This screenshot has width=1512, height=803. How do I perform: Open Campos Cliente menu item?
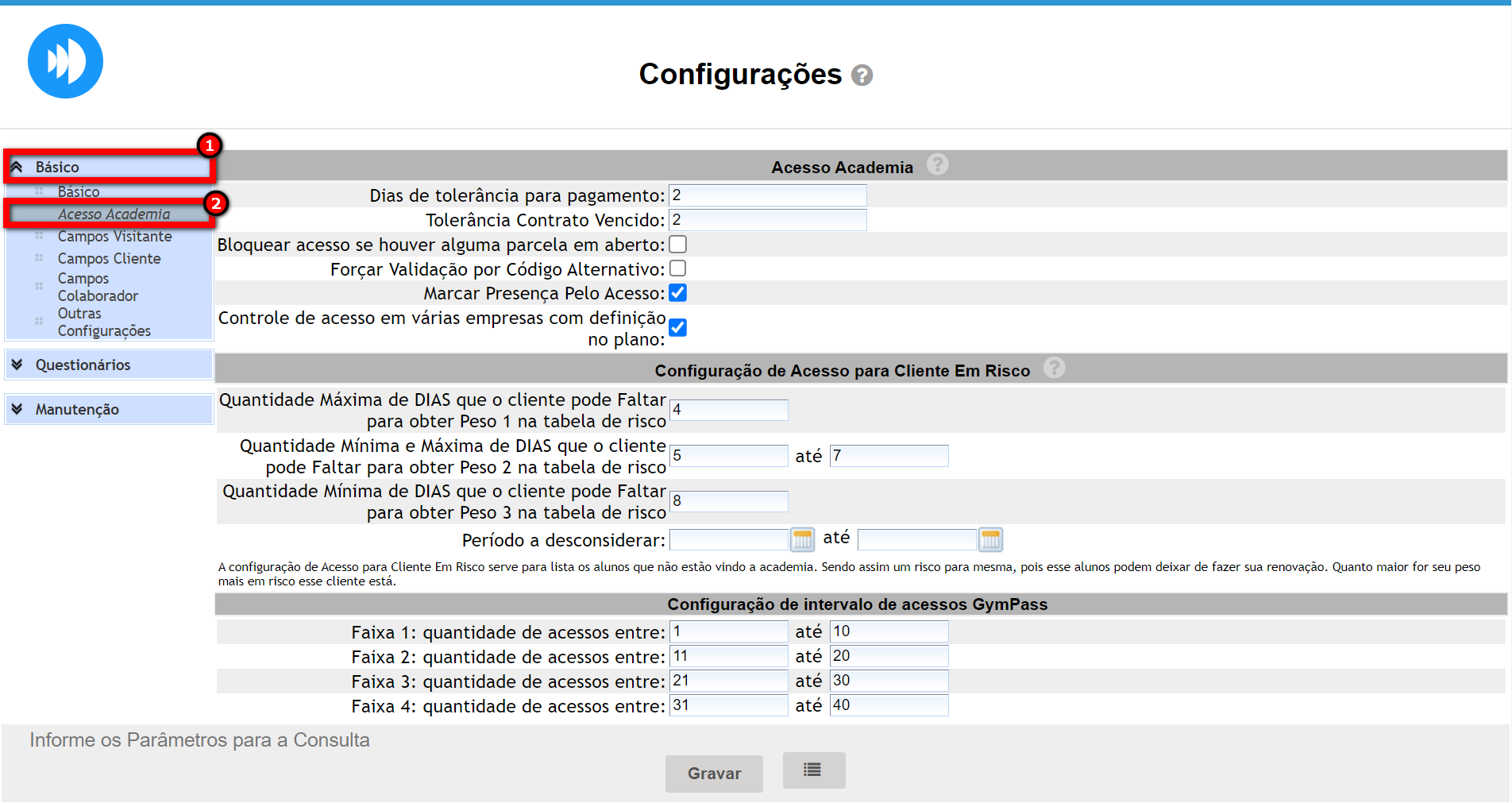tap(109, 259)
